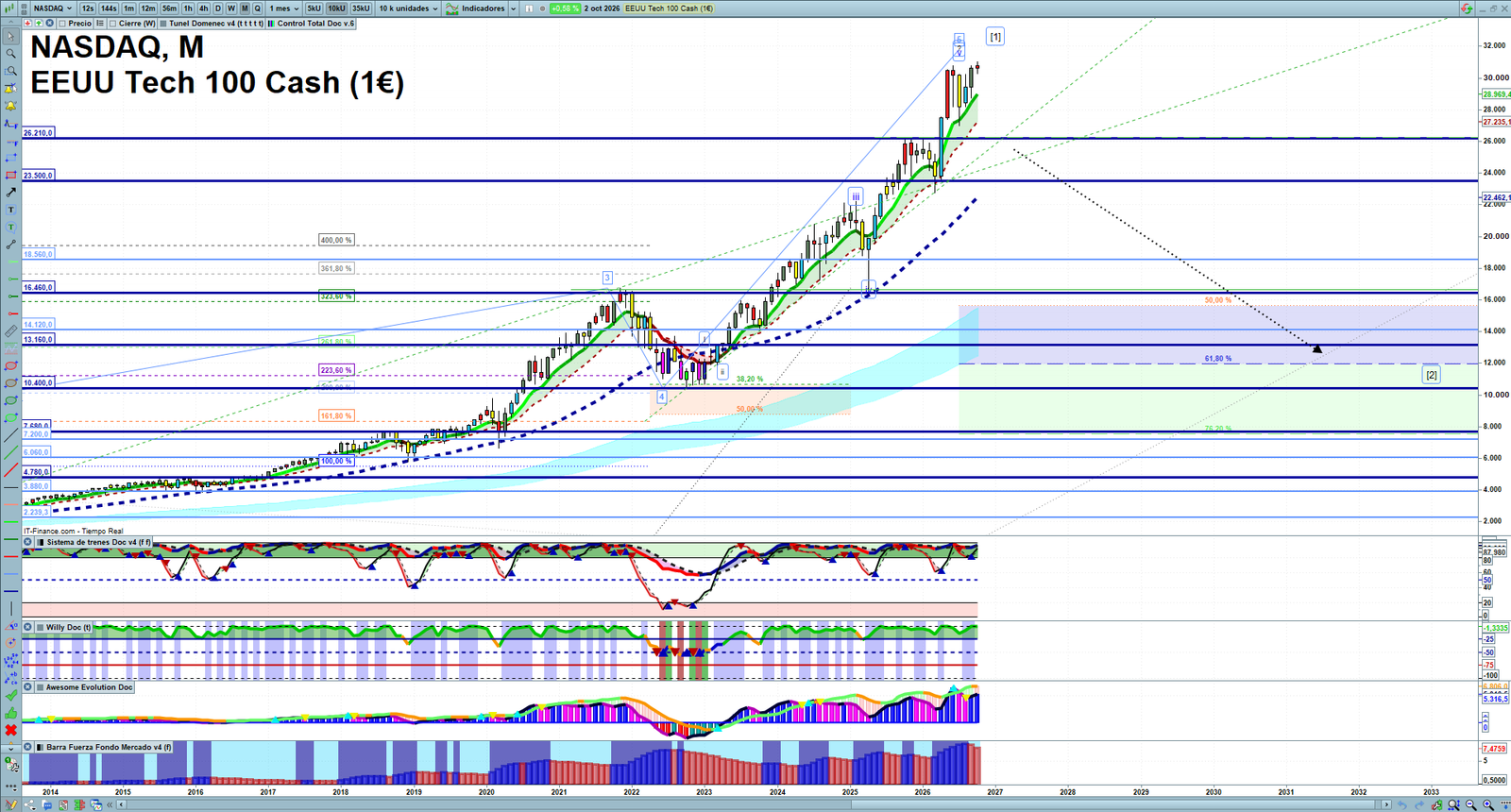Toggle the 5kU units view button
Image resolution: width=1511 pixels, height=812 pixels.
click(314, 8)
